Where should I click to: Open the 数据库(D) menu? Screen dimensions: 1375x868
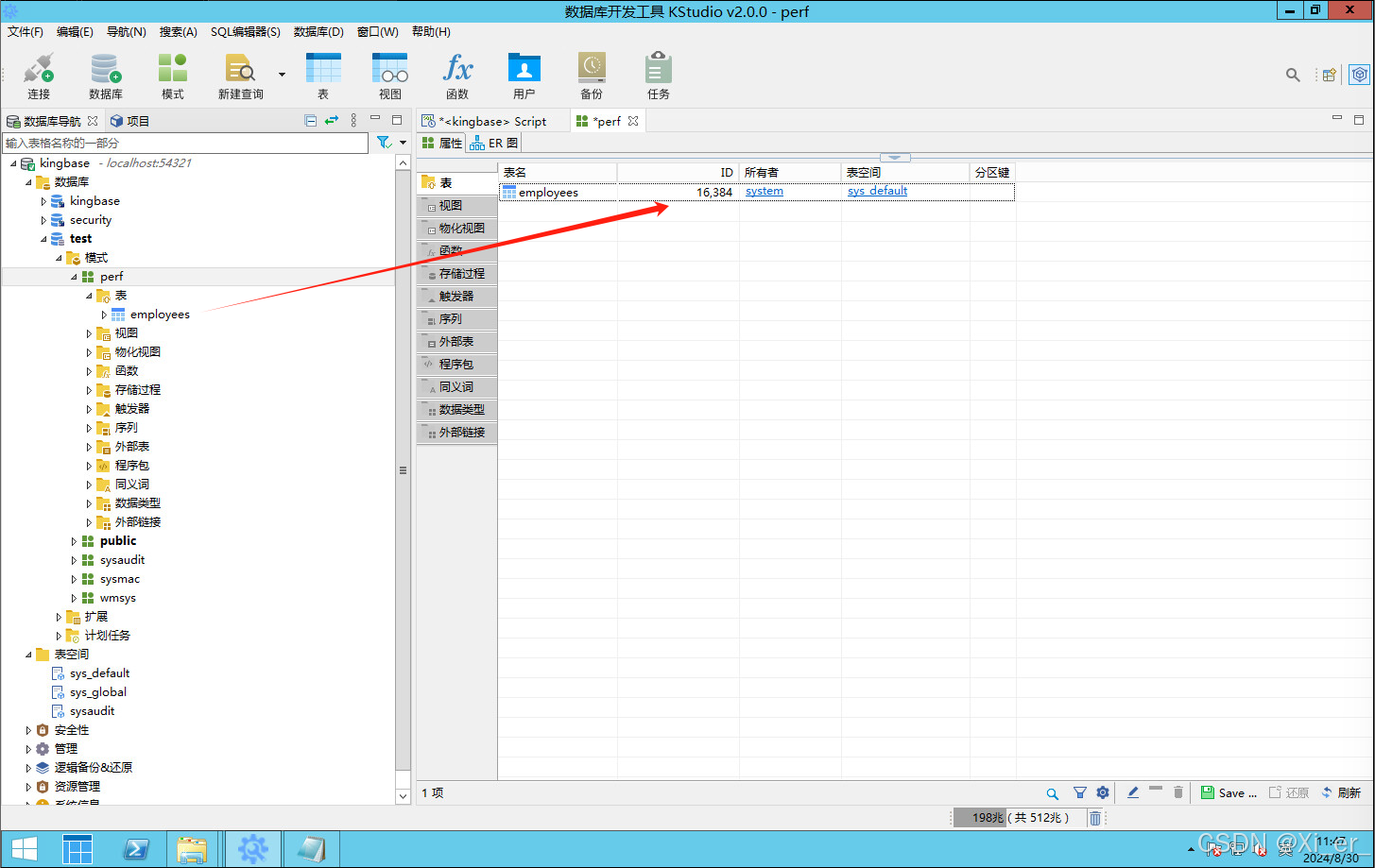tap(318, 31)
